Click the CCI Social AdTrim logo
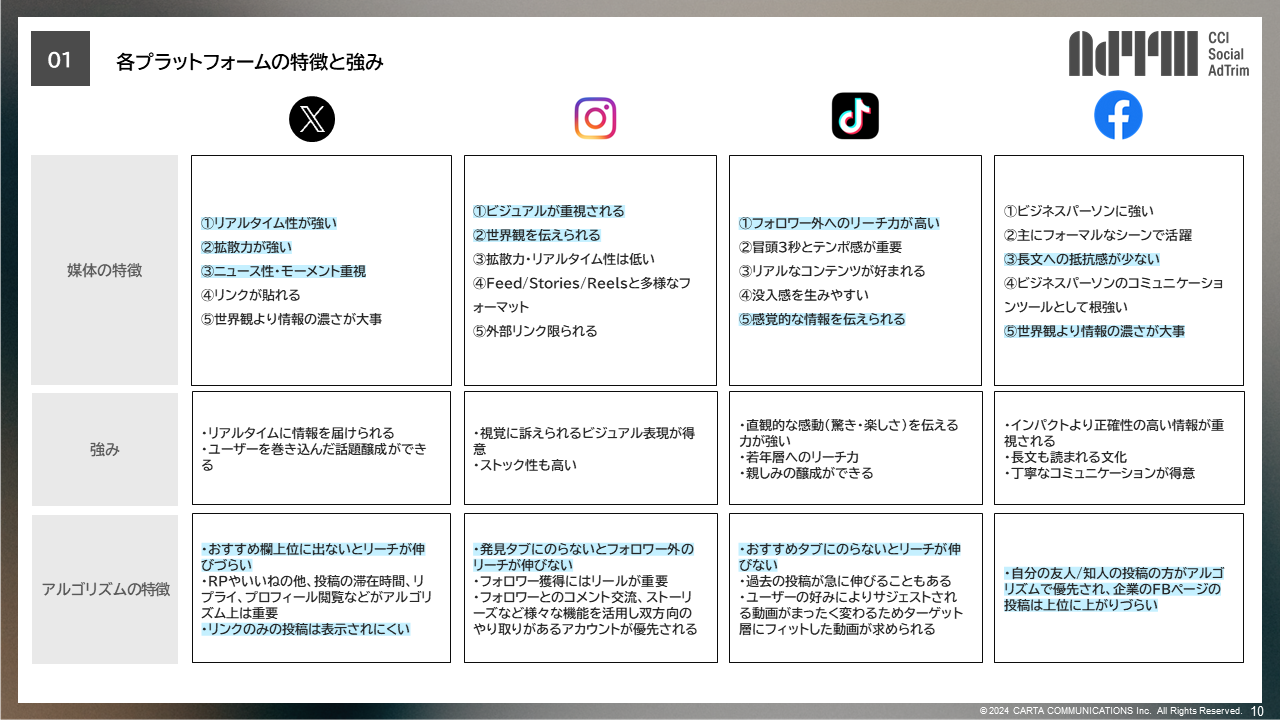Image resolution: width=1280 pixels, height=720 pixels. (1159, 53)
